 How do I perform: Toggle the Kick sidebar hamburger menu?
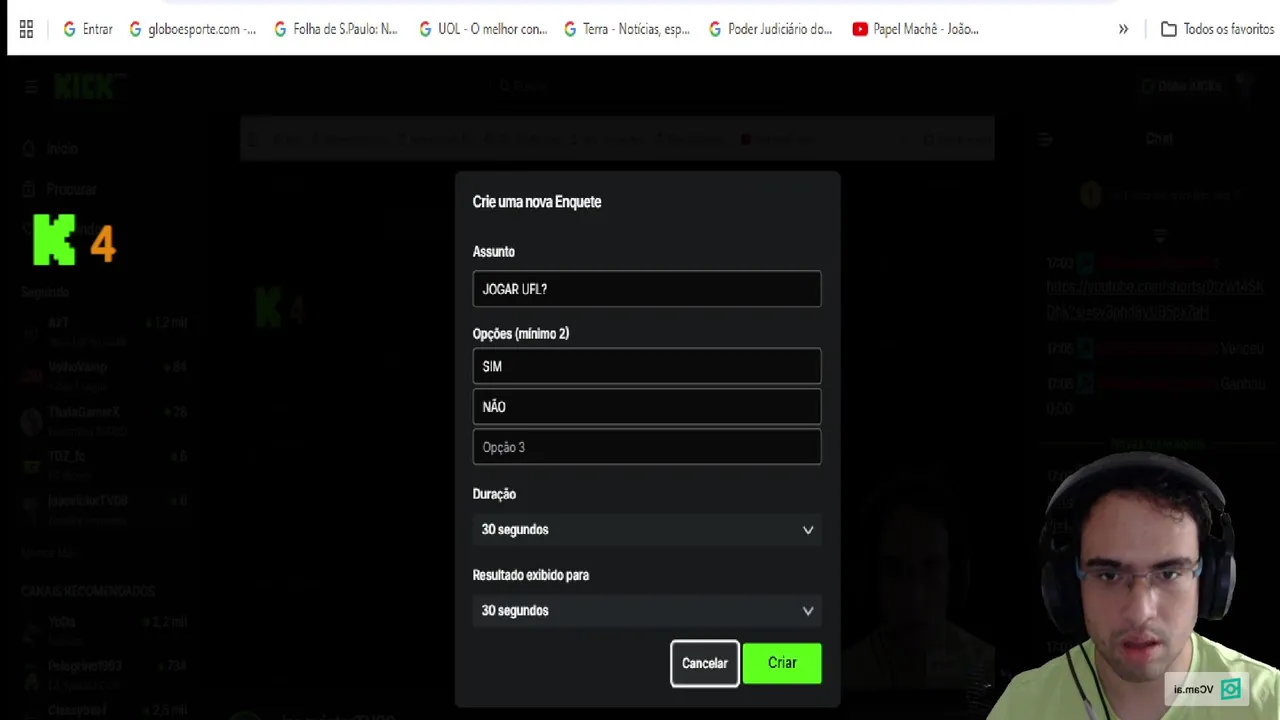coord(31,87)
